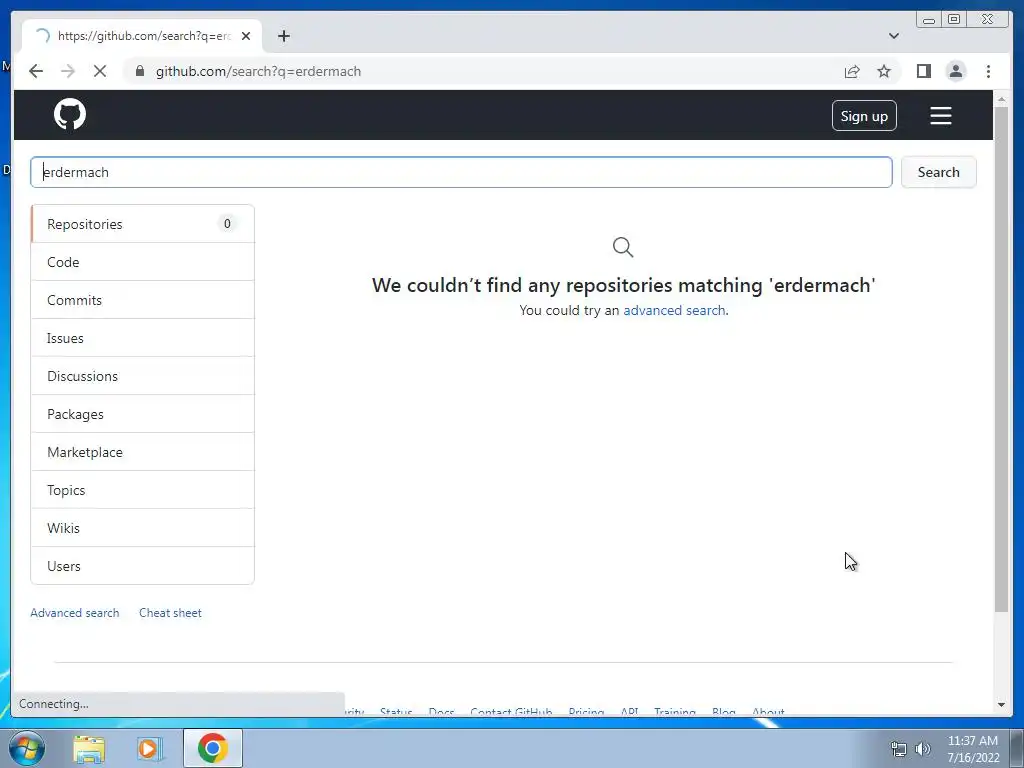Focus the erdermach search field
The width and height of the screenshot is (1024, 768).
pos(461,172)
